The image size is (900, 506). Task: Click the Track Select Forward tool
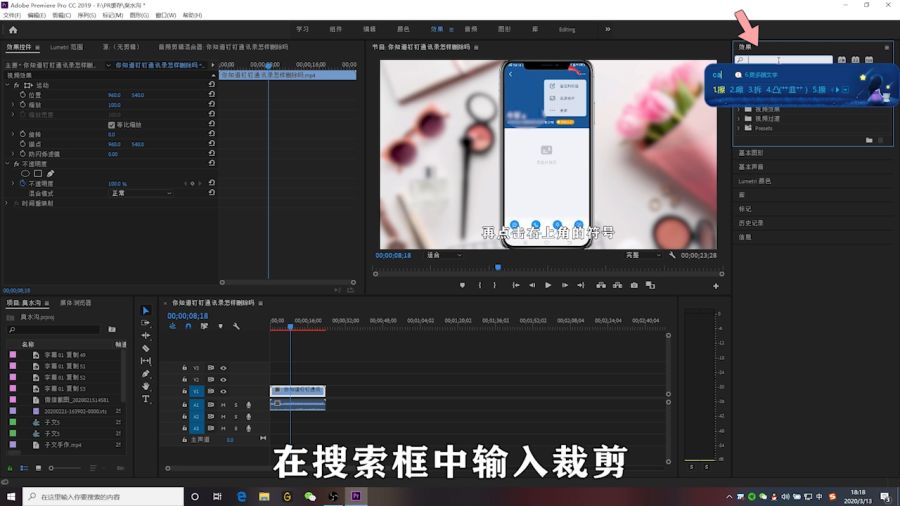point(146,323)
